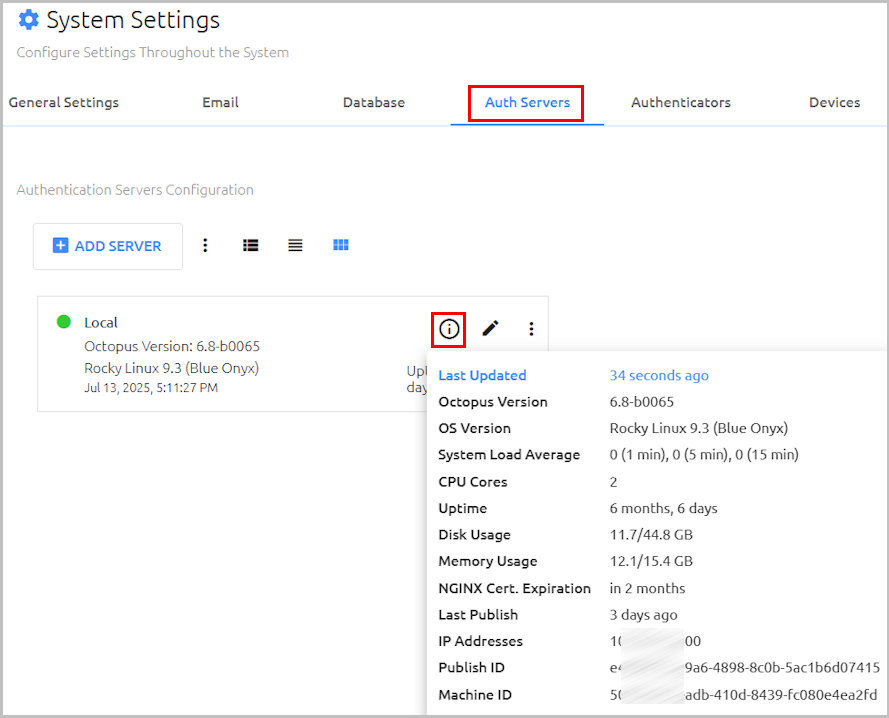Open the toolbar three-dot options menu

205,246
